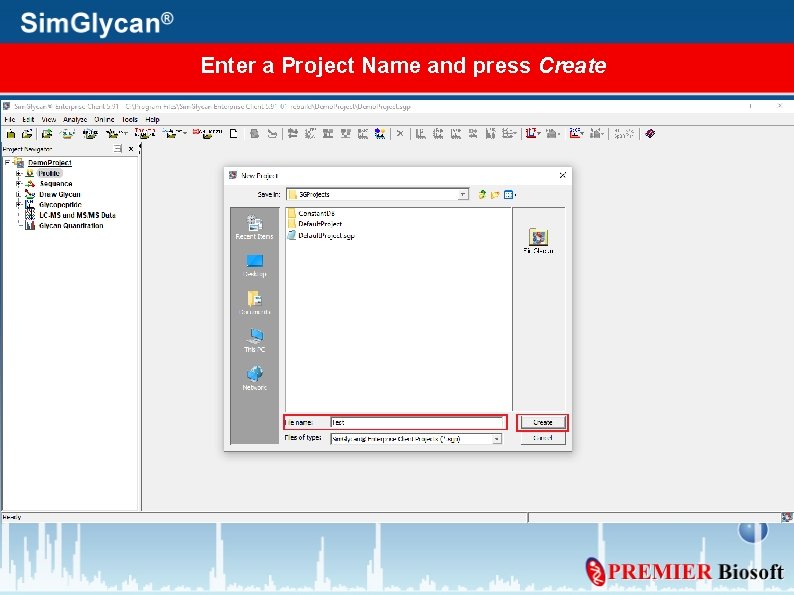The height and width of the screenshot is (595, 794).
Task: Click the Up One Level folder icon
Action: tap(482, 194)
